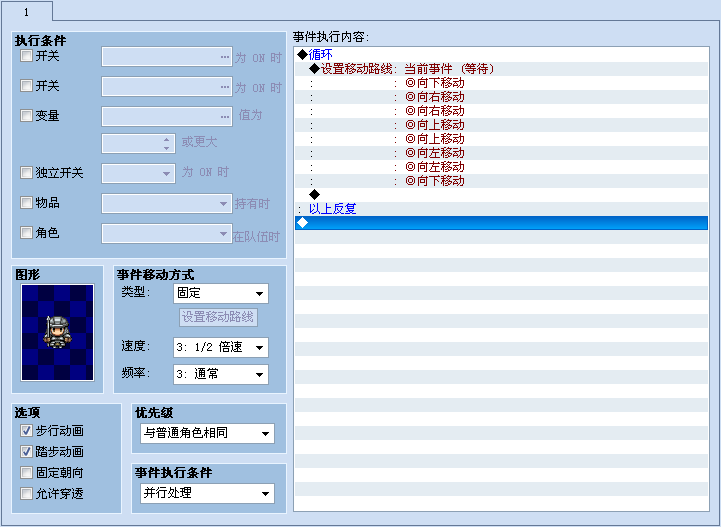Open the 频率 dropdown showing 通常
This screenshot has height=527, width=721.
pyautogui.click(x=221, y=374)
